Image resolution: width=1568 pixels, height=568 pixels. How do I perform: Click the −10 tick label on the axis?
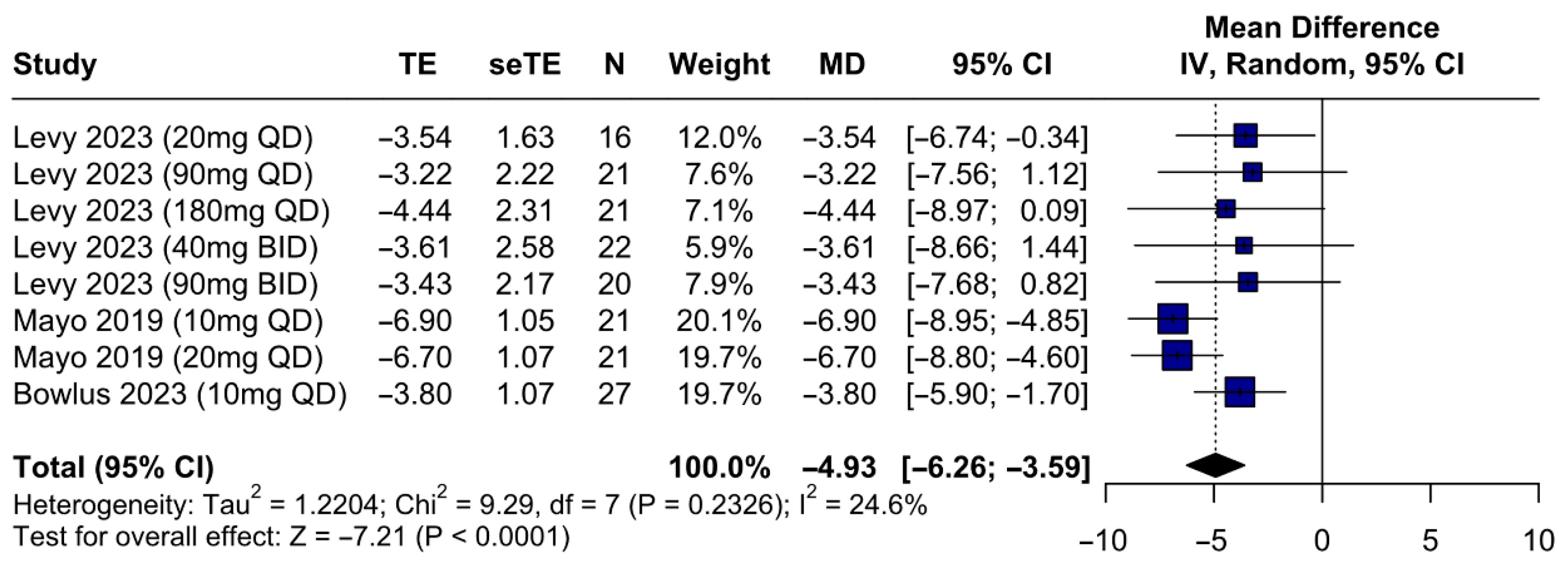pos(1103,540)
